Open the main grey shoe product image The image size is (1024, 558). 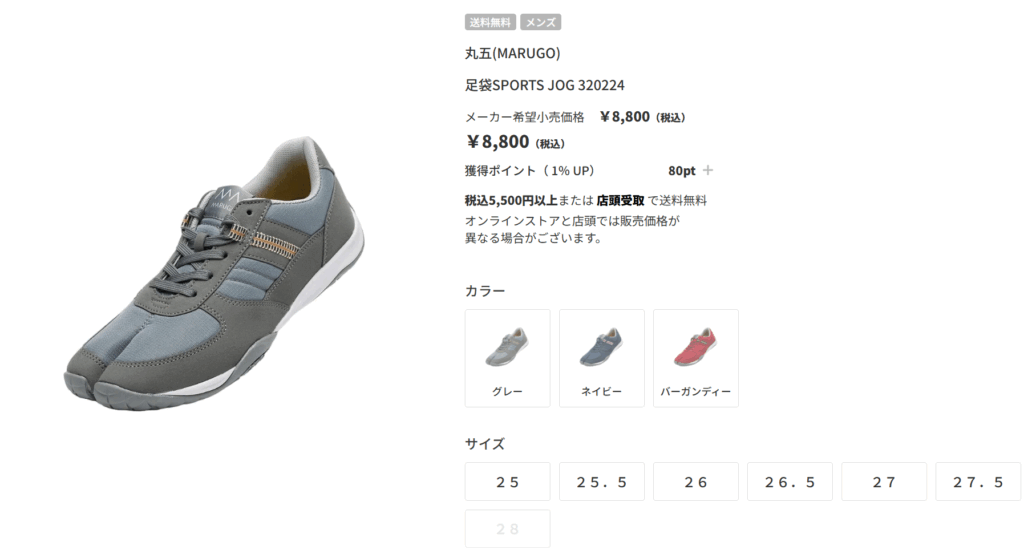[x=214, y=274]
